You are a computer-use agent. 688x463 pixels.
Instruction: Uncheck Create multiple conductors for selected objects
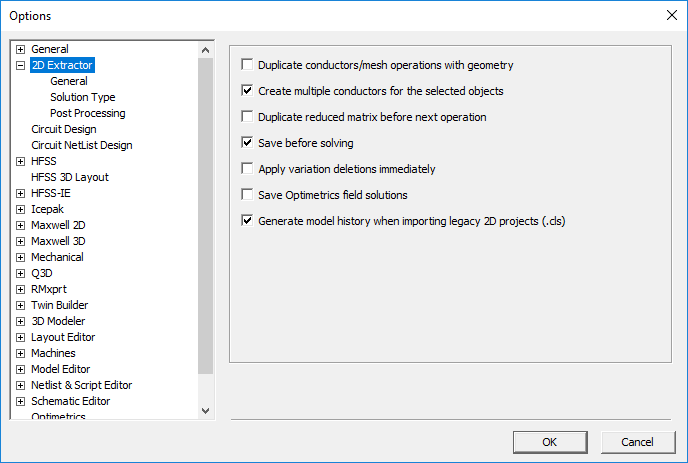247,91
